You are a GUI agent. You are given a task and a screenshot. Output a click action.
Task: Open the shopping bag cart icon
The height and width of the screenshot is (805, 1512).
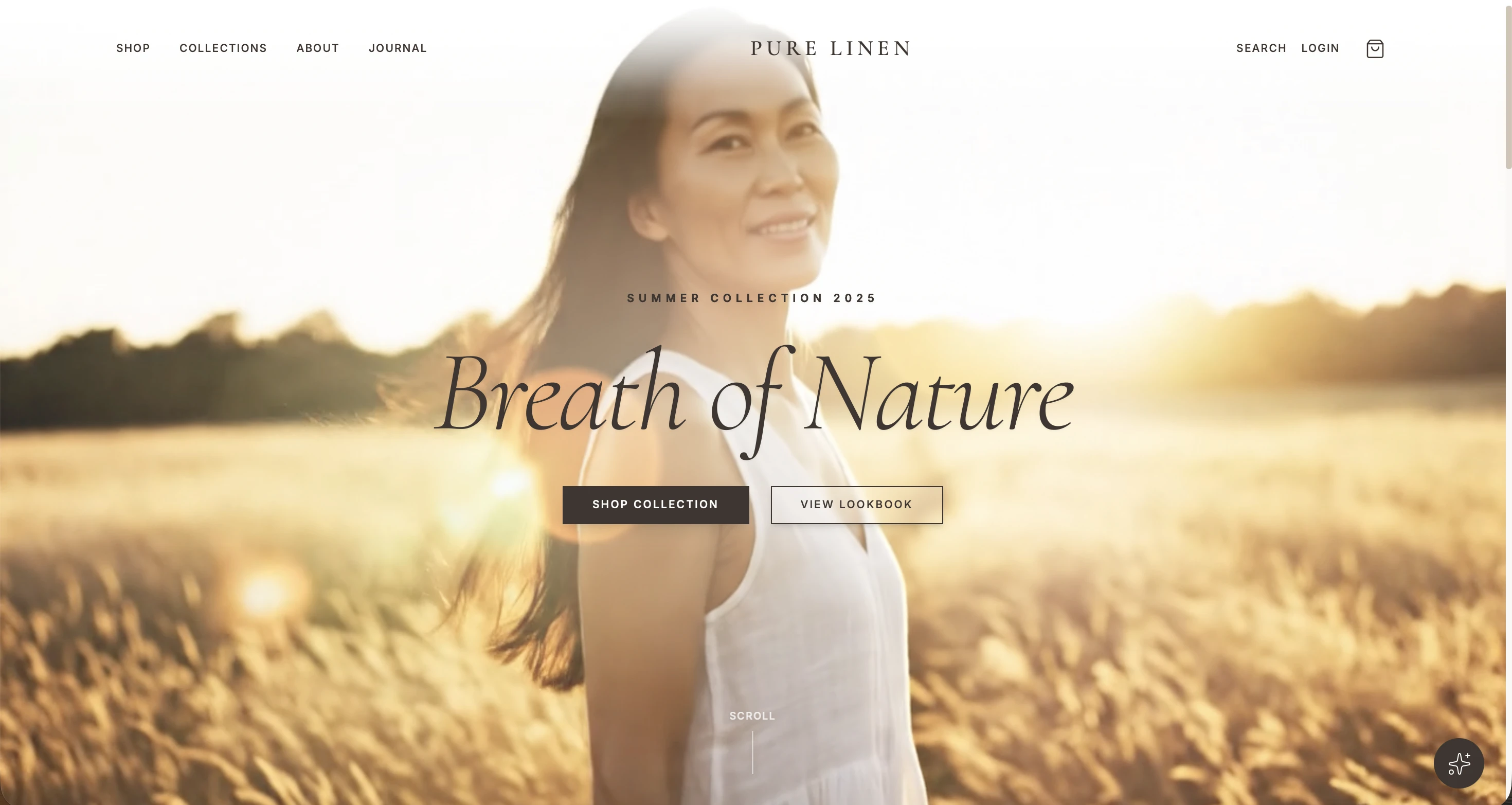coord(1375,49)
